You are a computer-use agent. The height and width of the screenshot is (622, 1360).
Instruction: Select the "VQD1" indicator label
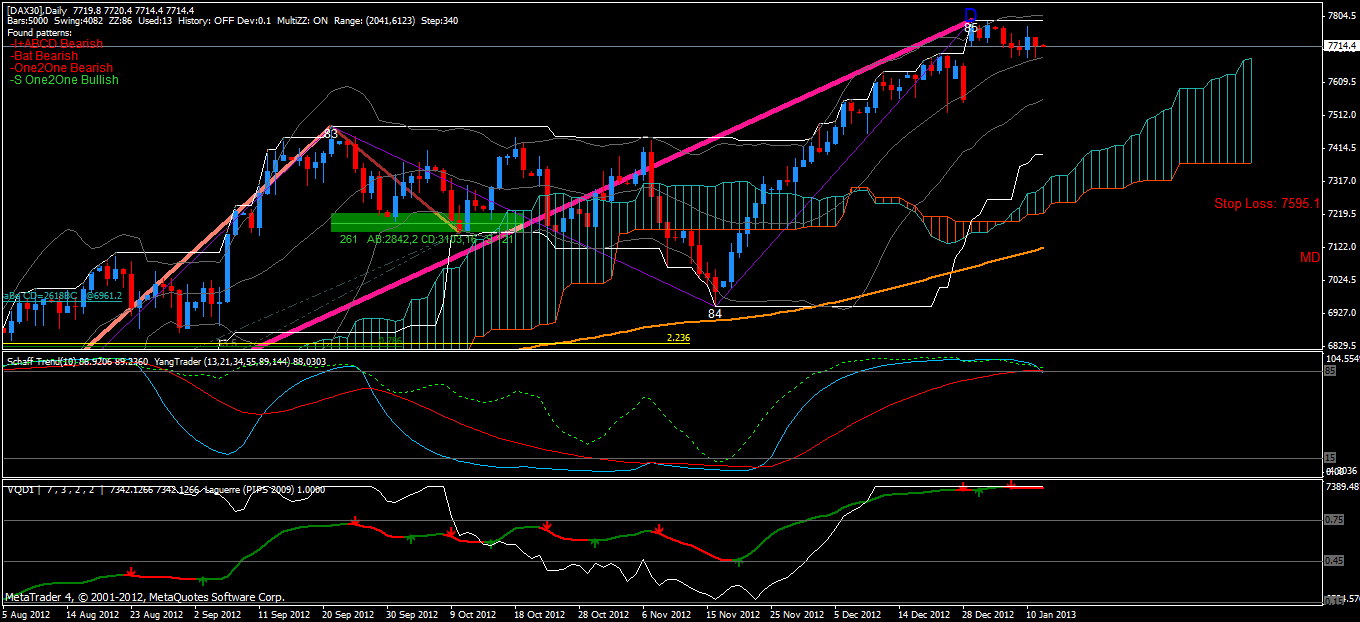[x=19, y=490]
